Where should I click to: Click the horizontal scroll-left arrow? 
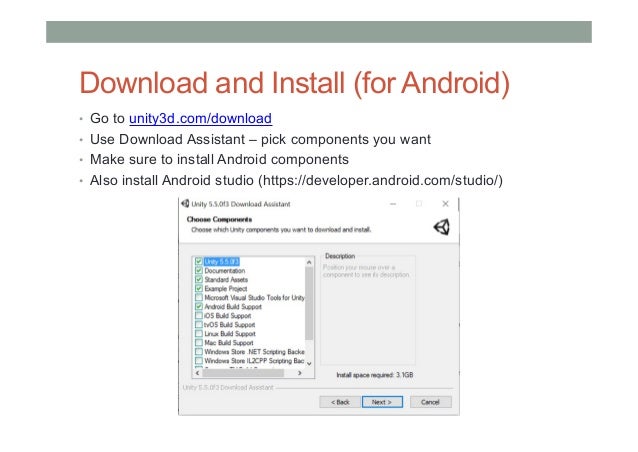(198, 373)
